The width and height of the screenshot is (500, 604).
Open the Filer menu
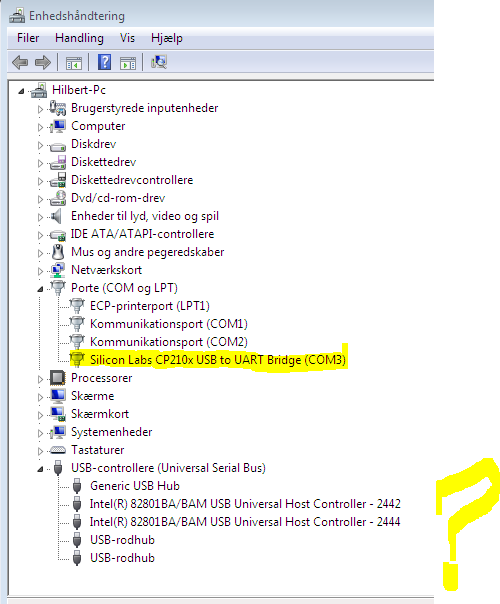[x=28, y=38]
